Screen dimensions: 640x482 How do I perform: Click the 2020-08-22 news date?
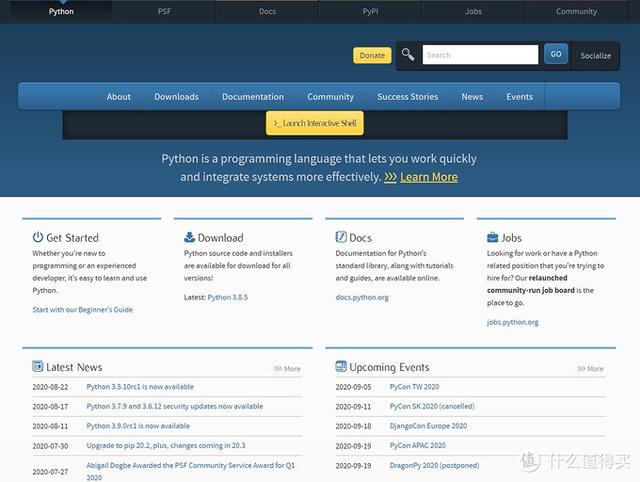(50, 387)
